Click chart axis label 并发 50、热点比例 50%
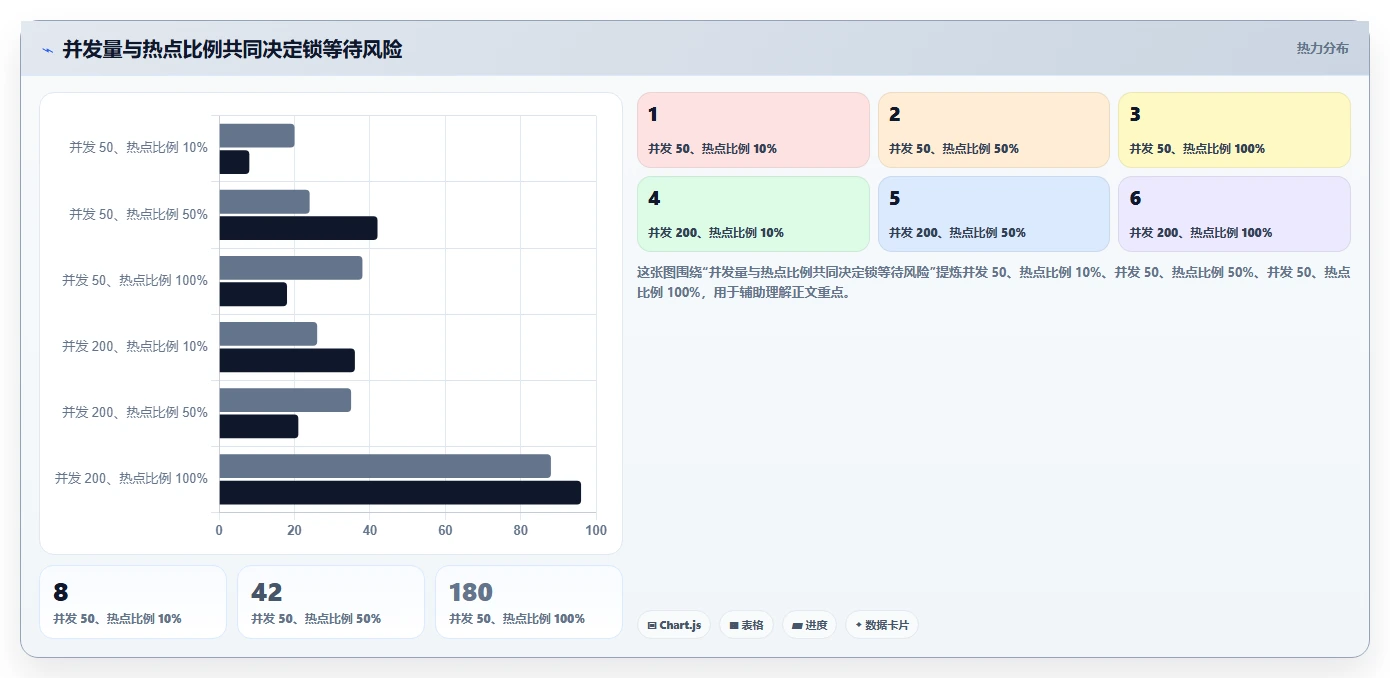The width and height of the screenshot is (1390, 678). (138, 214)
